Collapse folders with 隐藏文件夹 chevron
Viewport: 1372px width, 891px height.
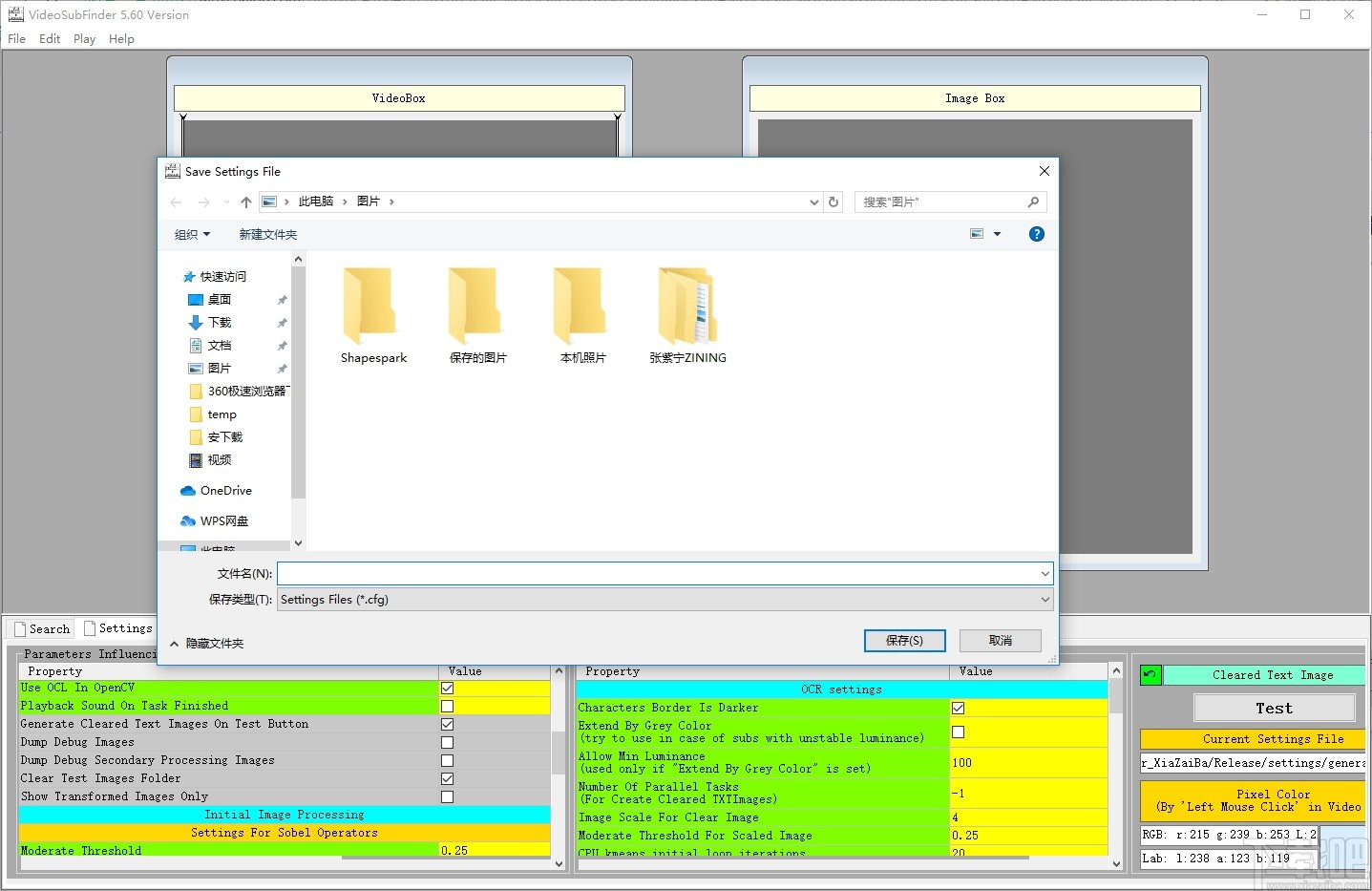(x=175, y=644)
